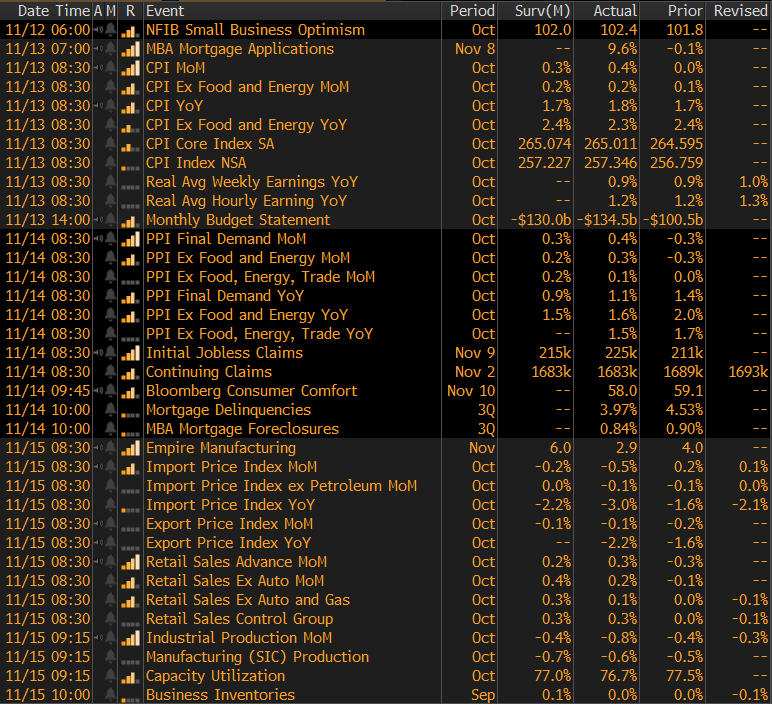The width and height of the screenshot is (772, 704).
Task: Toggle the alert bell for CPI Core Index SA
Action: pos(110,144)
